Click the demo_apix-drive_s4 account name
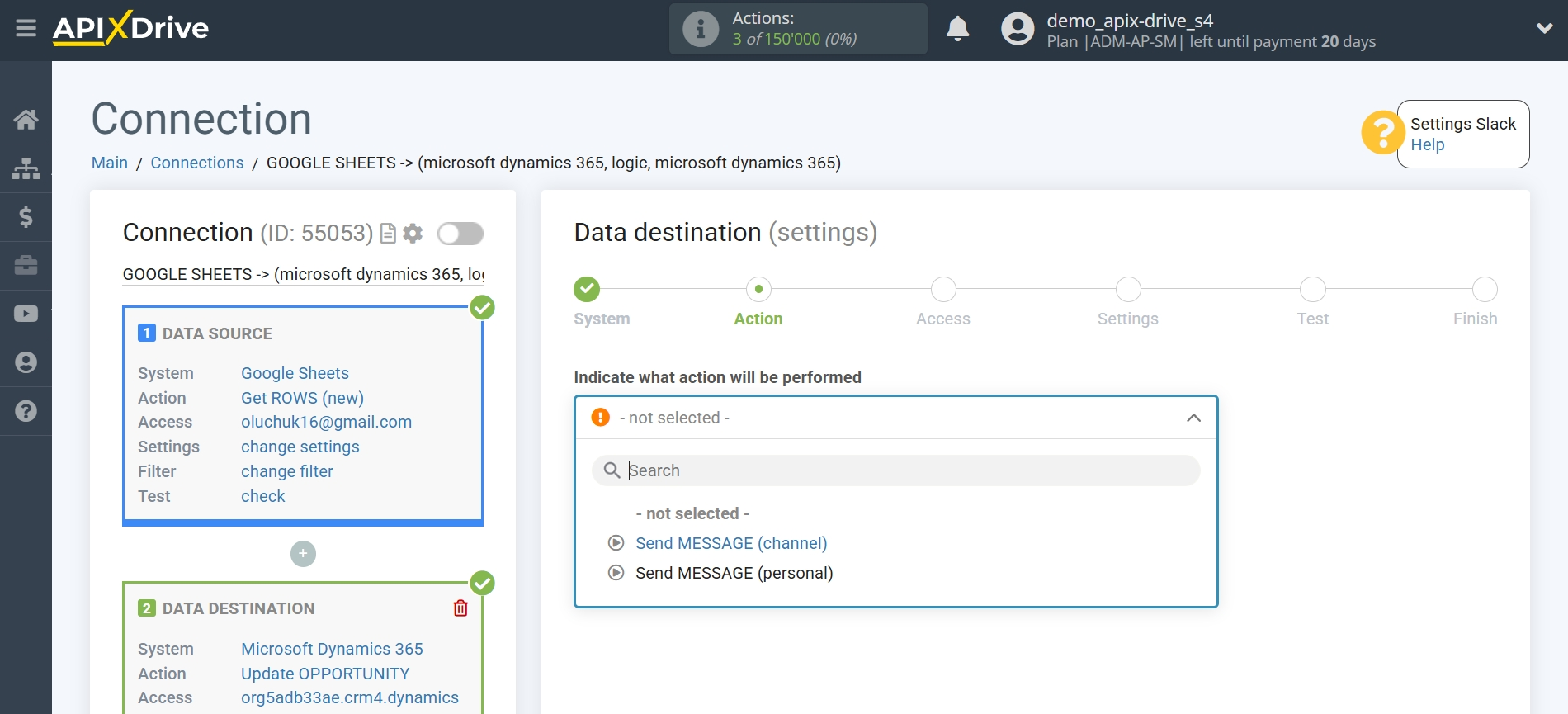 (x=1130, y=21)
